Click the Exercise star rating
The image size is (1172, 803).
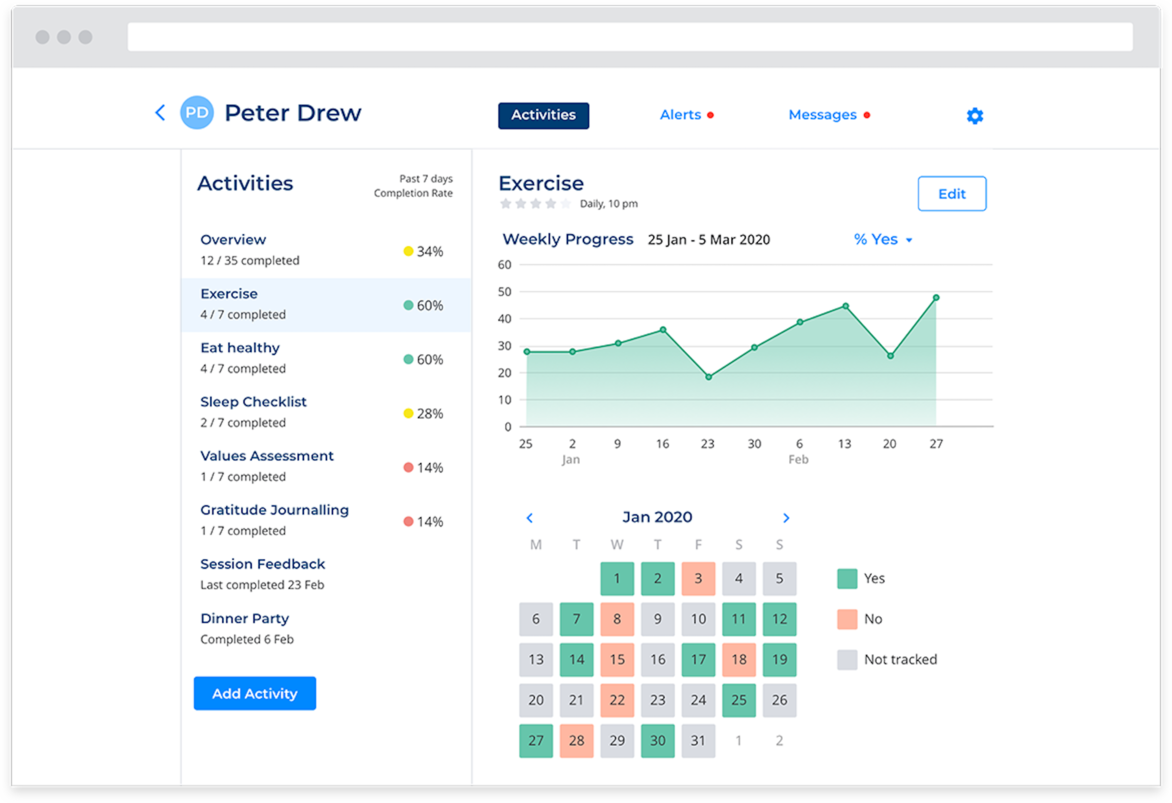(x=535, y=204)
